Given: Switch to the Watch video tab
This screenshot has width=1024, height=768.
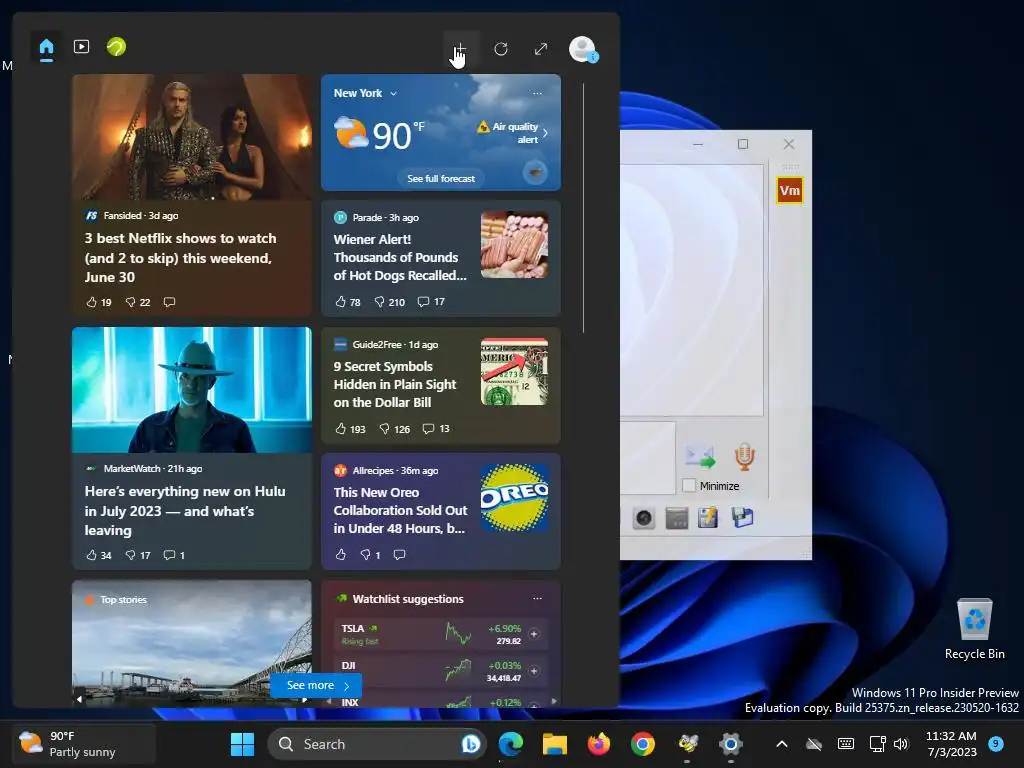Looking at the screenshot, I should [82, 47].
